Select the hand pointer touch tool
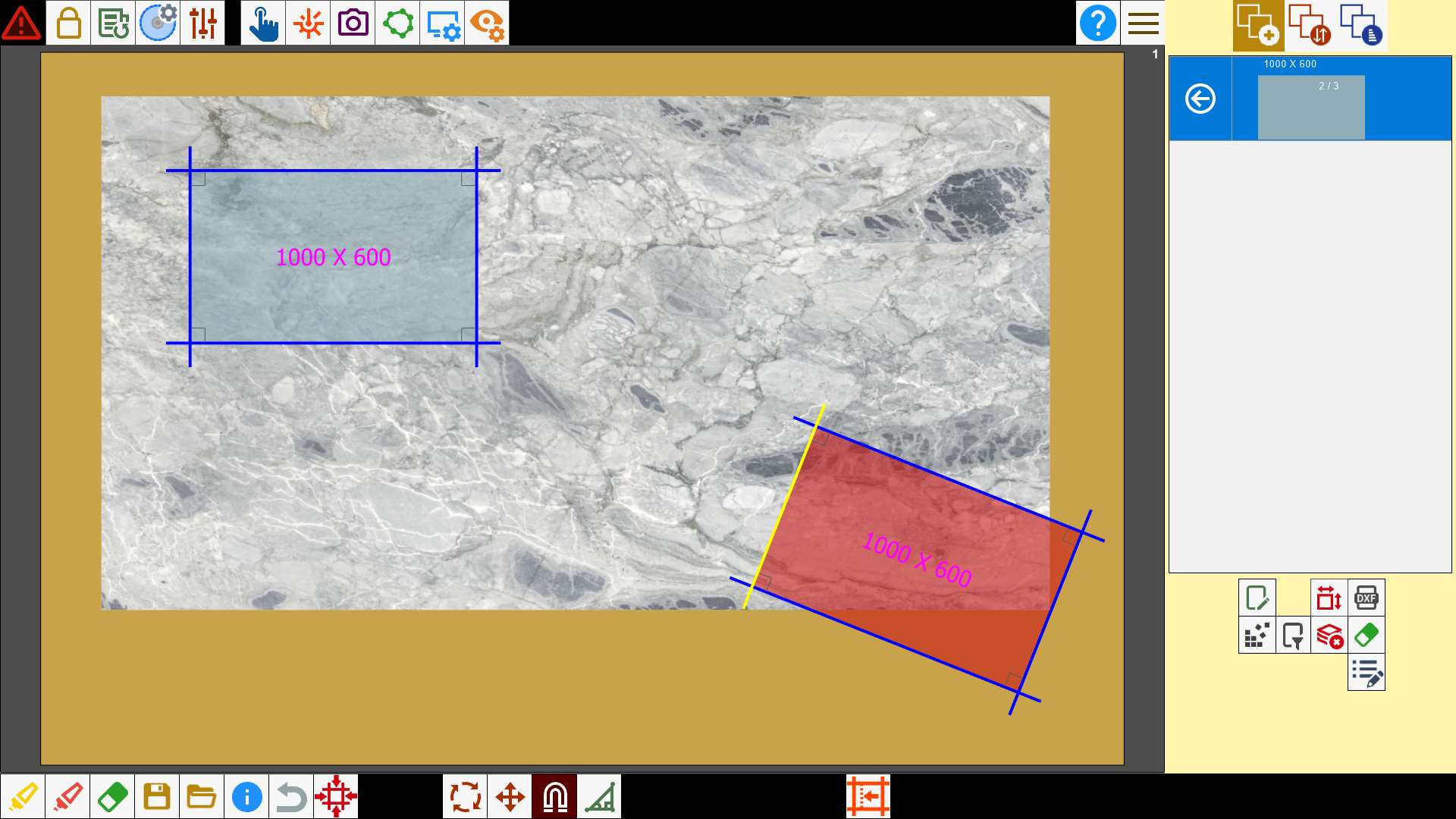Screen dimensions: 1456x819 263,23
